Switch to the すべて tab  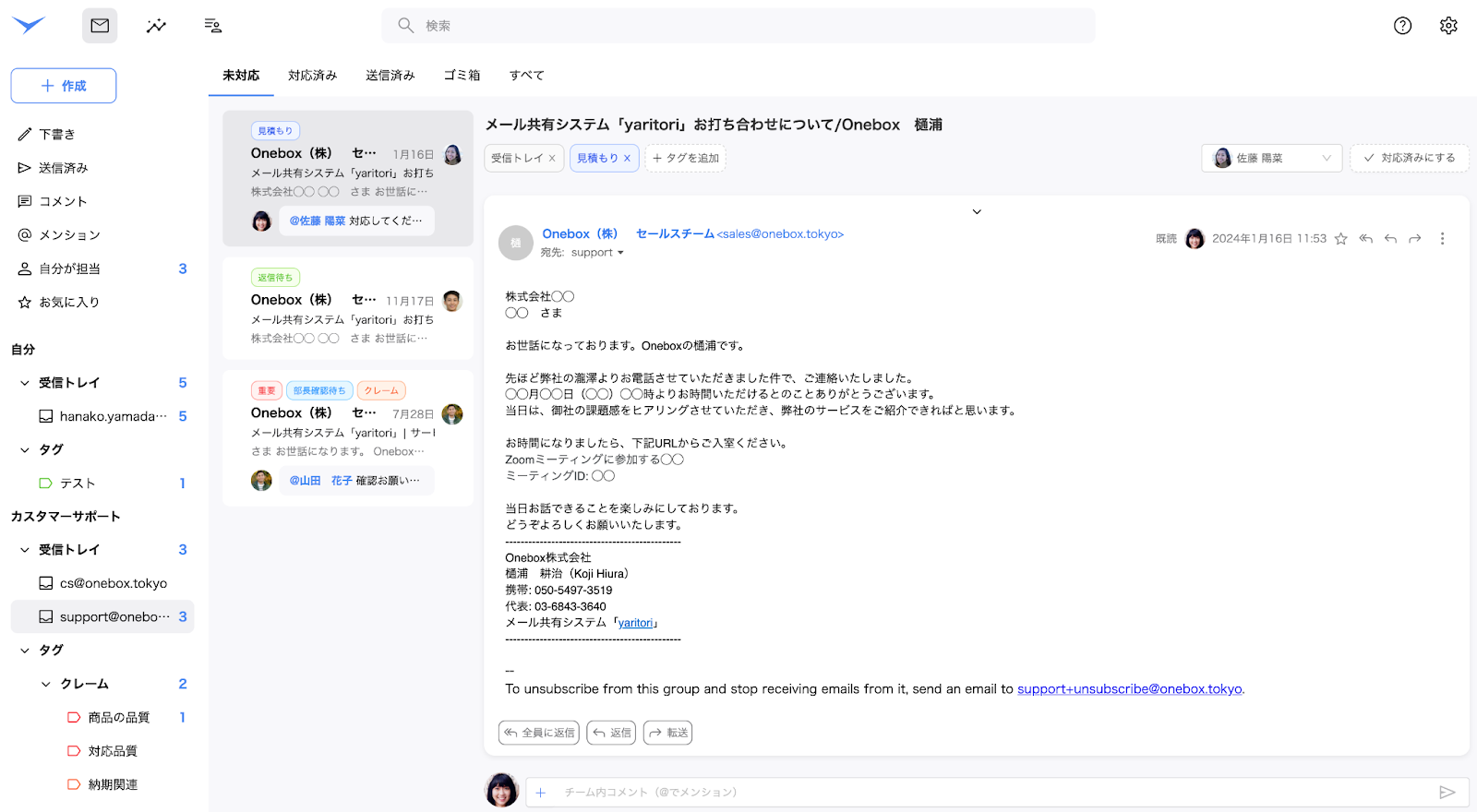pos(526,76)
